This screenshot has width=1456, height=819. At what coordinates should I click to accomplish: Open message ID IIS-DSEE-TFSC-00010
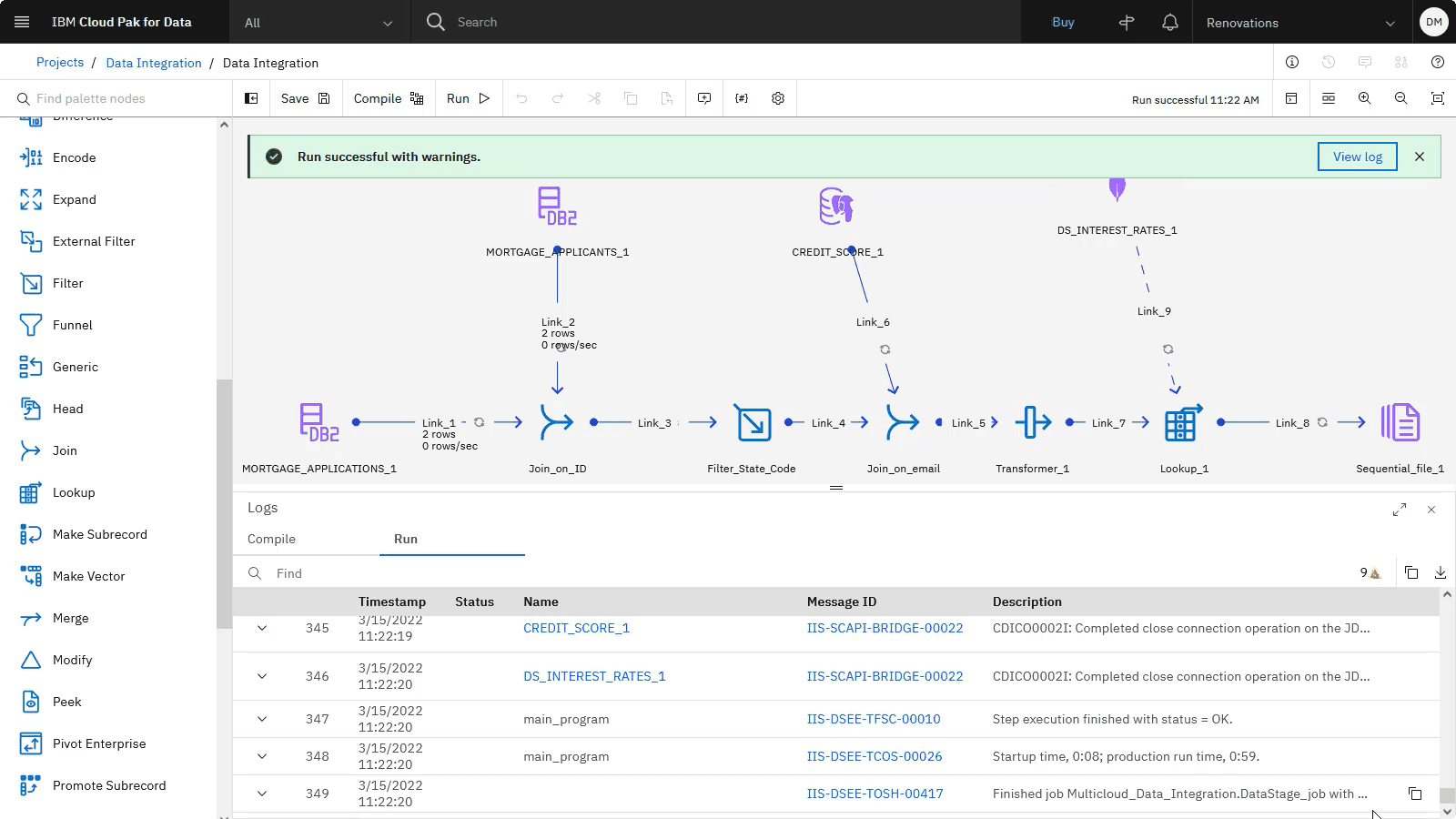tap(874, 719)
